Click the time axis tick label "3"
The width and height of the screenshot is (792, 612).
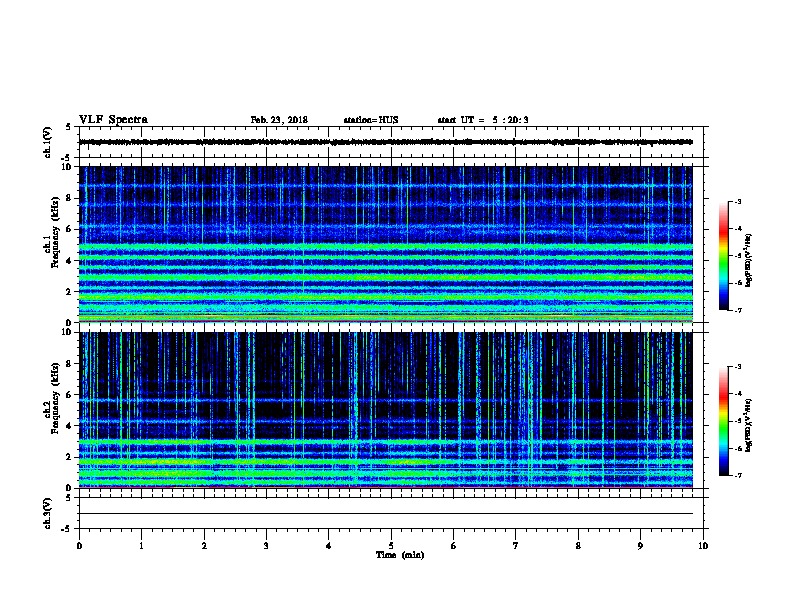(266, 546)
